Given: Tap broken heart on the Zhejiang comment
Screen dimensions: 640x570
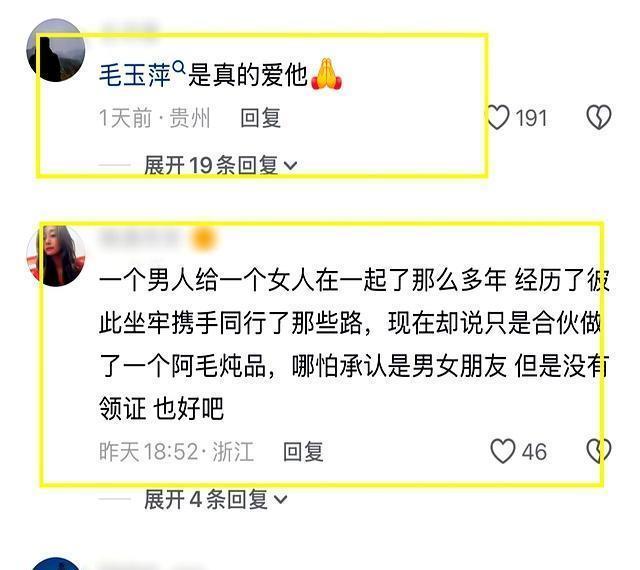Looking at the screenshot, I should [x=598, y=451].
